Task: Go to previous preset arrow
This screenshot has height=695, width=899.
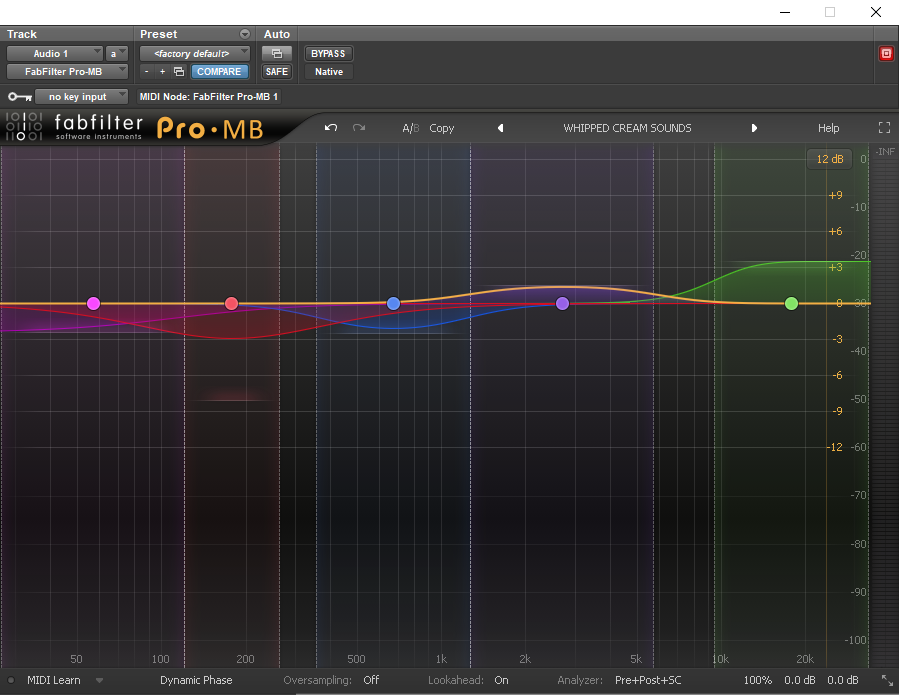Action: 501,128
